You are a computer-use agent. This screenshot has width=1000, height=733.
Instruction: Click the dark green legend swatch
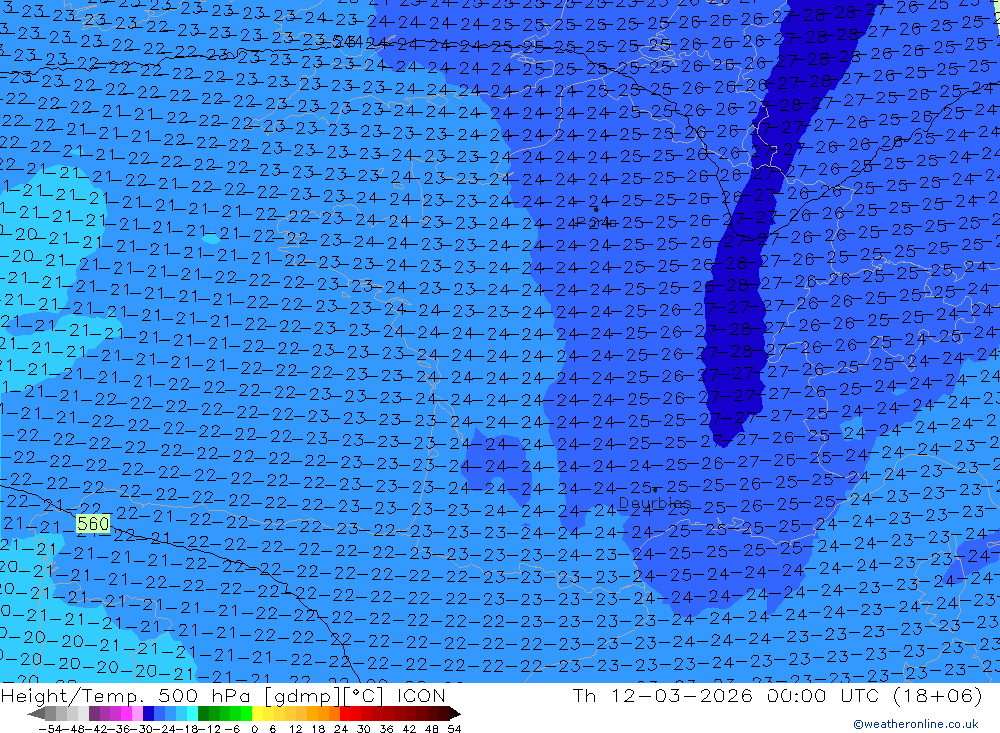[203, 714]
